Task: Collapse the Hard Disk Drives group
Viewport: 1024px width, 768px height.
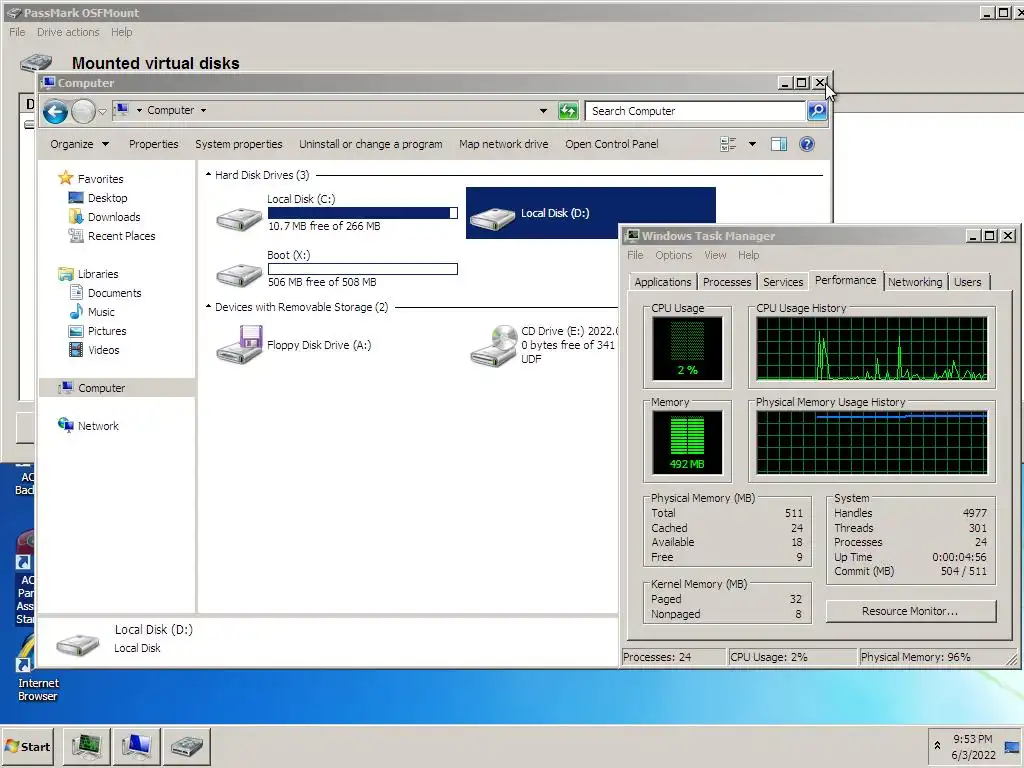Action: 208,174
